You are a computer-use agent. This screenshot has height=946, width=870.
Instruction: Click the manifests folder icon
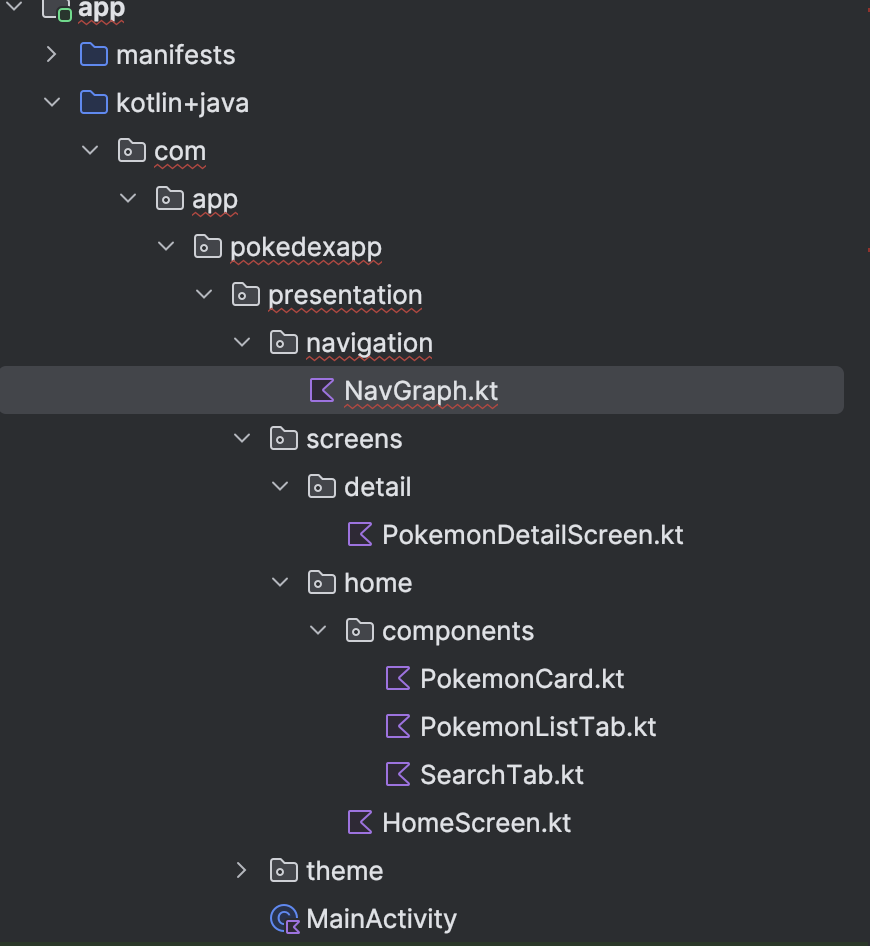94,54
